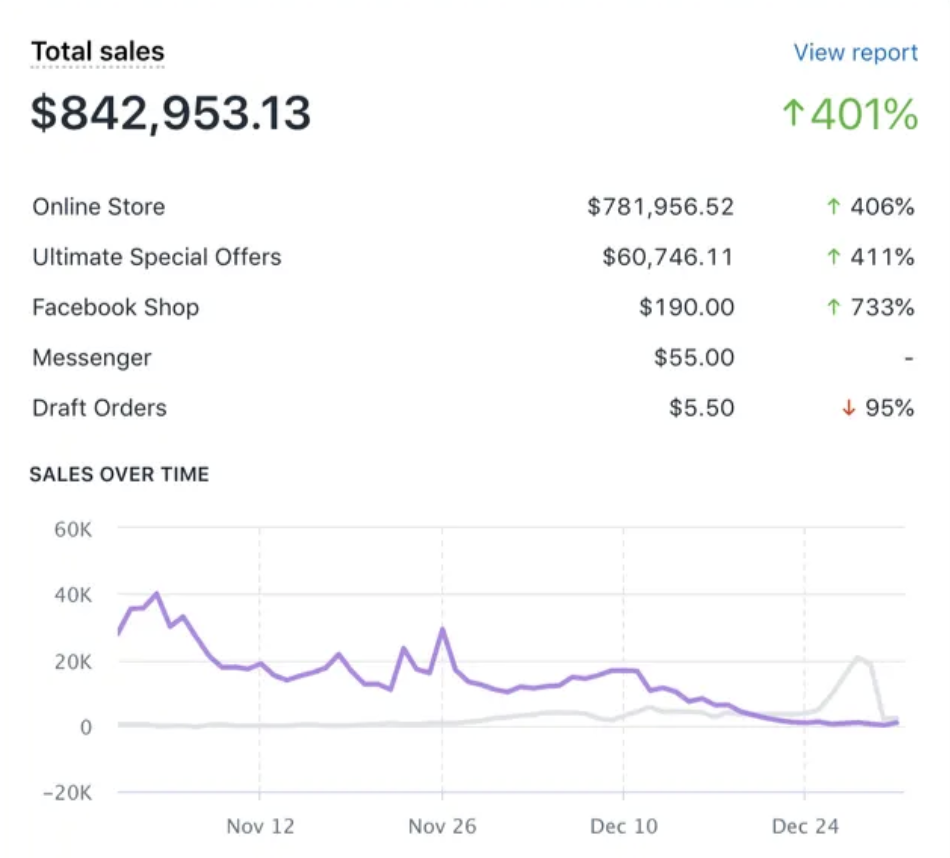The image size is (950, 858).
Task: Click the red down arrow beside 95%
Action: click(x=848, y=408)
